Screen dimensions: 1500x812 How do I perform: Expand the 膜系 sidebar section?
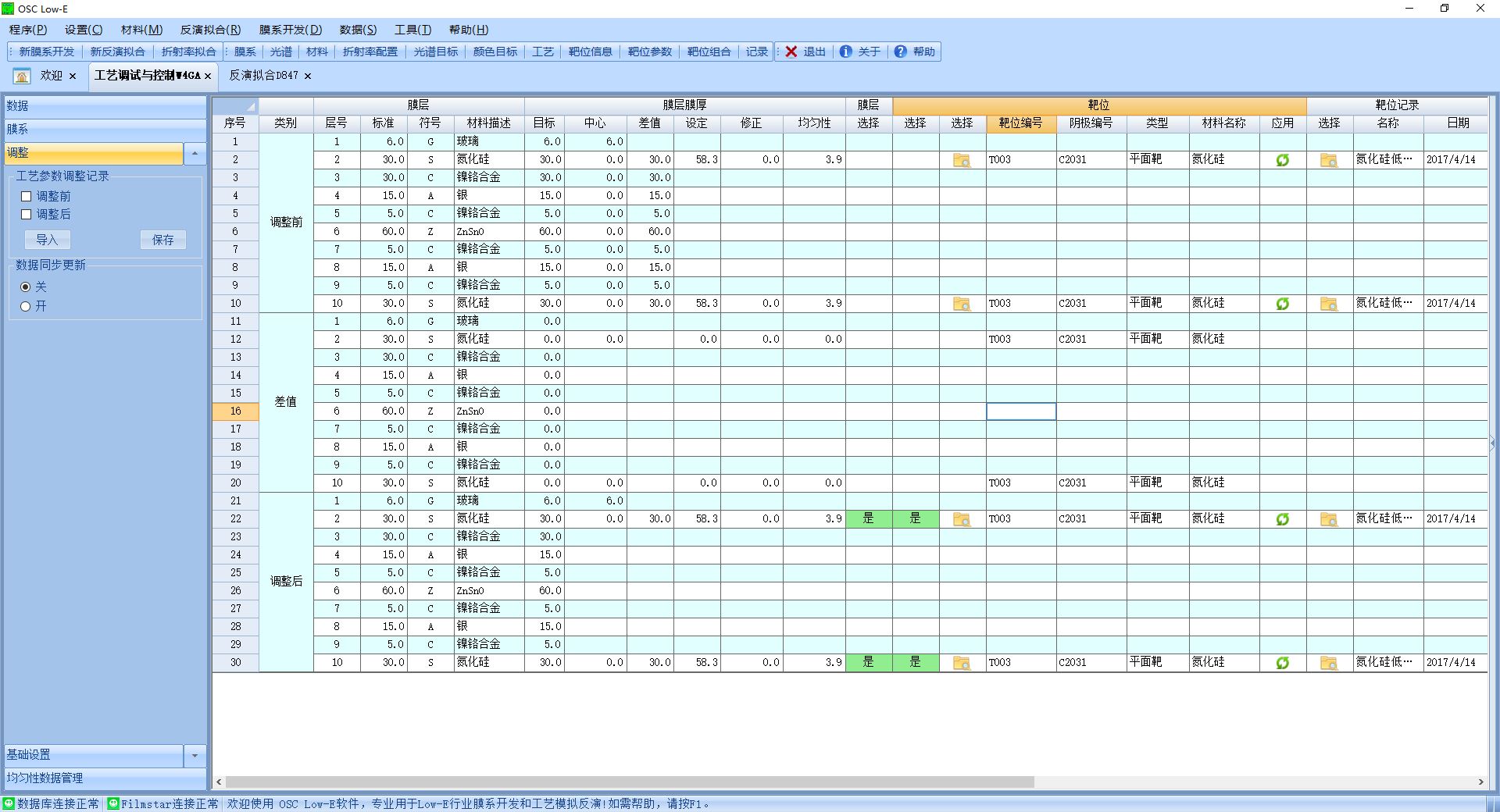pos(105,130)
